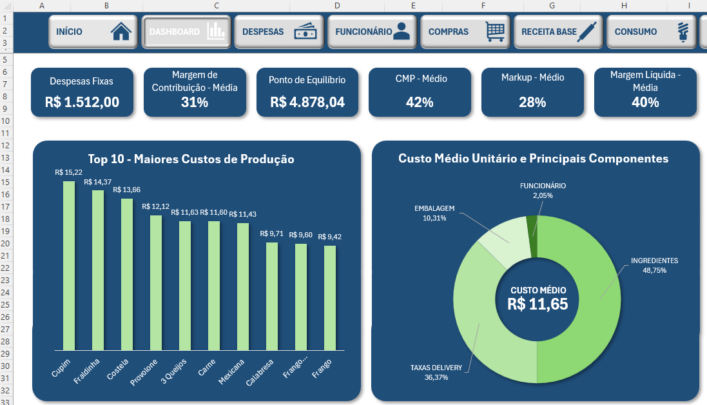Select row header 15

click(7, 182)
